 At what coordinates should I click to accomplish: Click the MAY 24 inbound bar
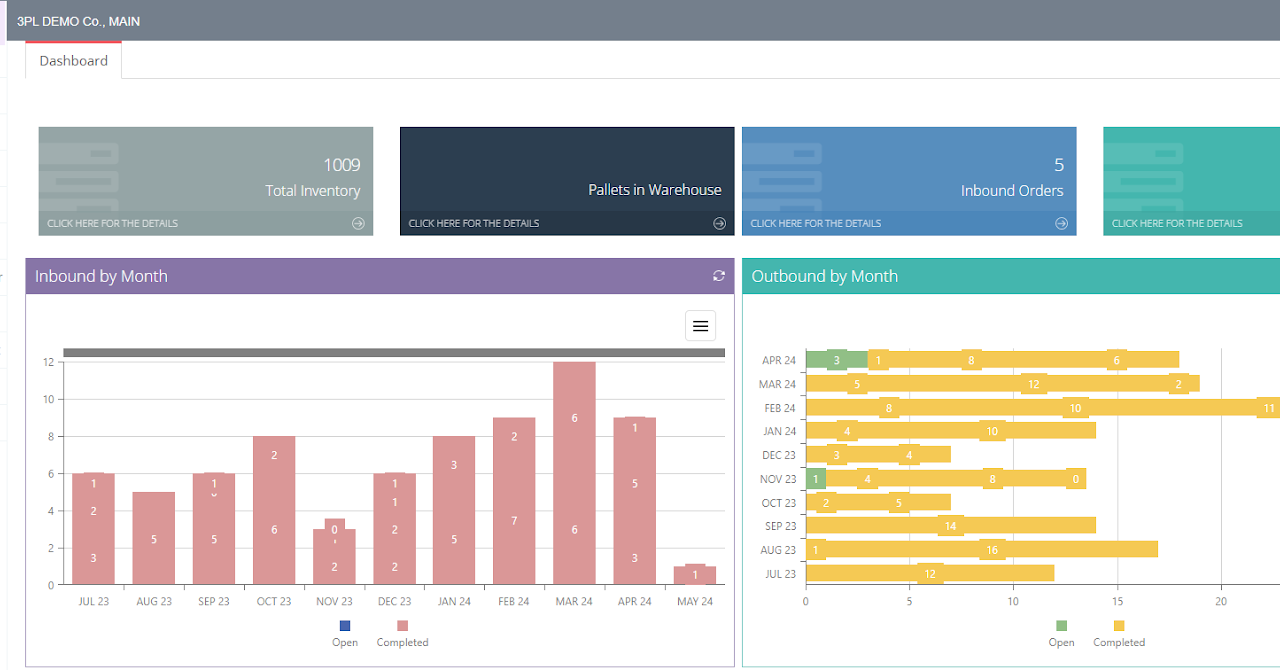pos(695,575)
